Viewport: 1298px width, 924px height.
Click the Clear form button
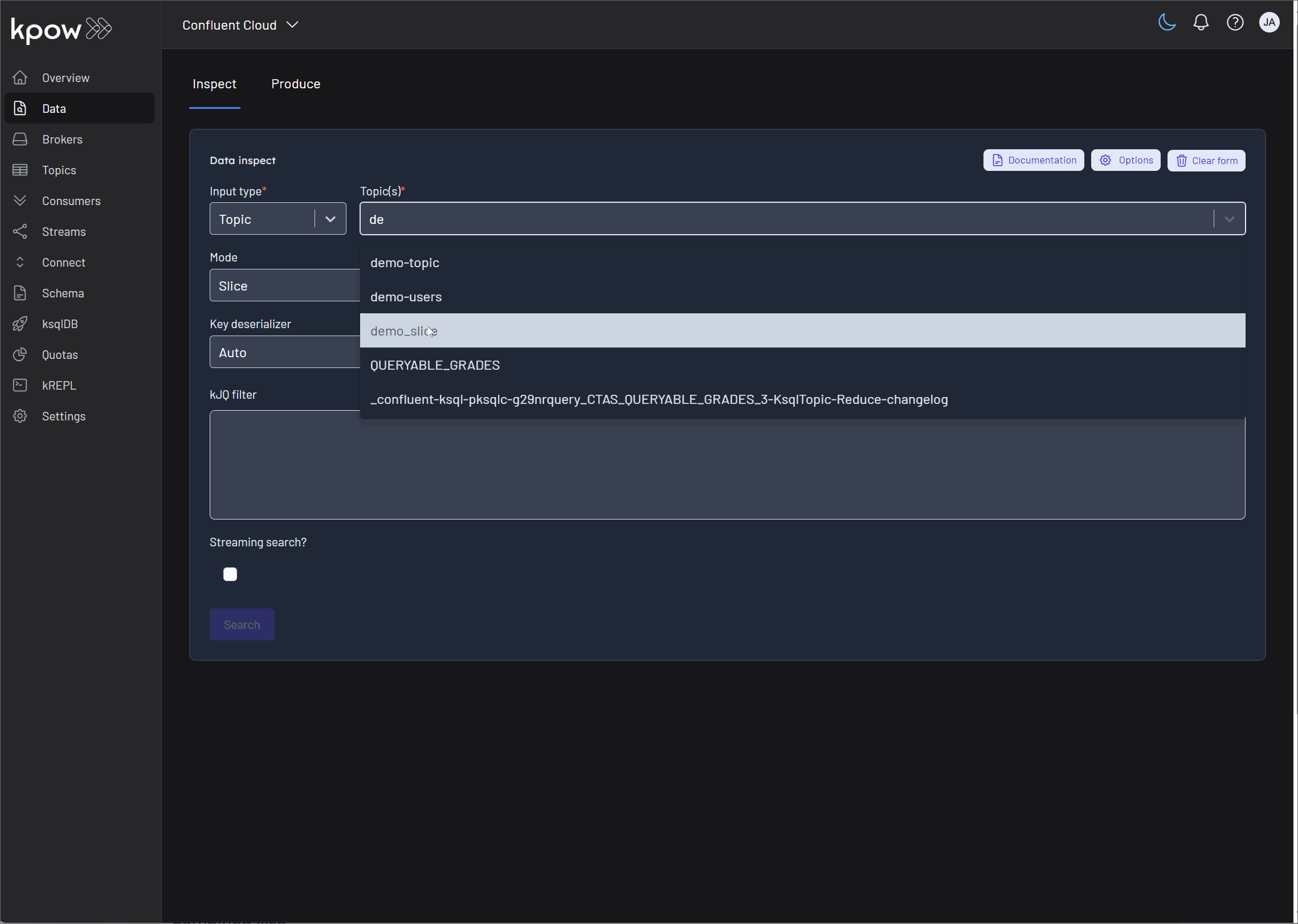[1206, 160]
